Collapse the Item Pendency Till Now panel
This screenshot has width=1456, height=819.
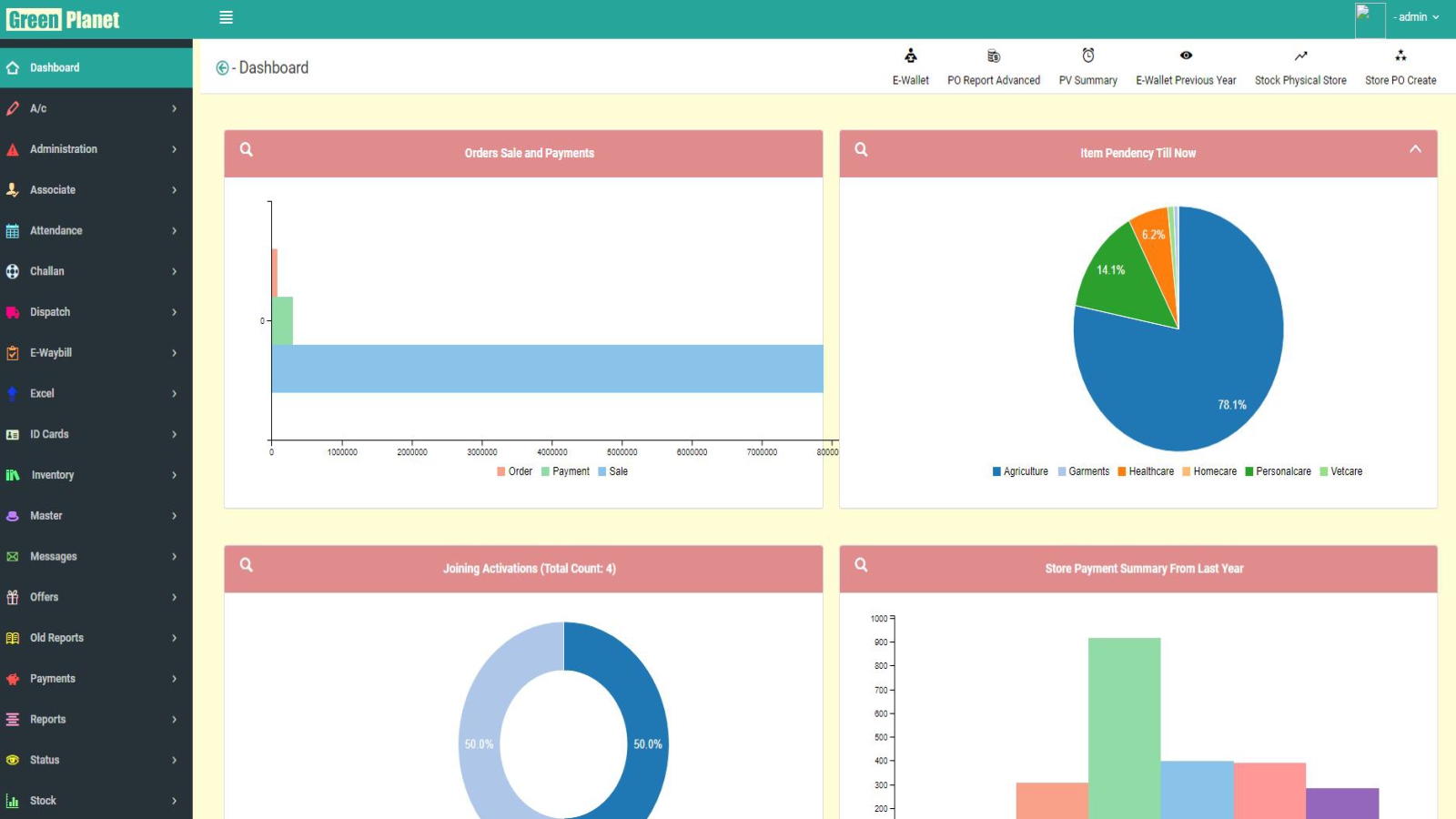pyautogui.click(x=1415, y=149)
